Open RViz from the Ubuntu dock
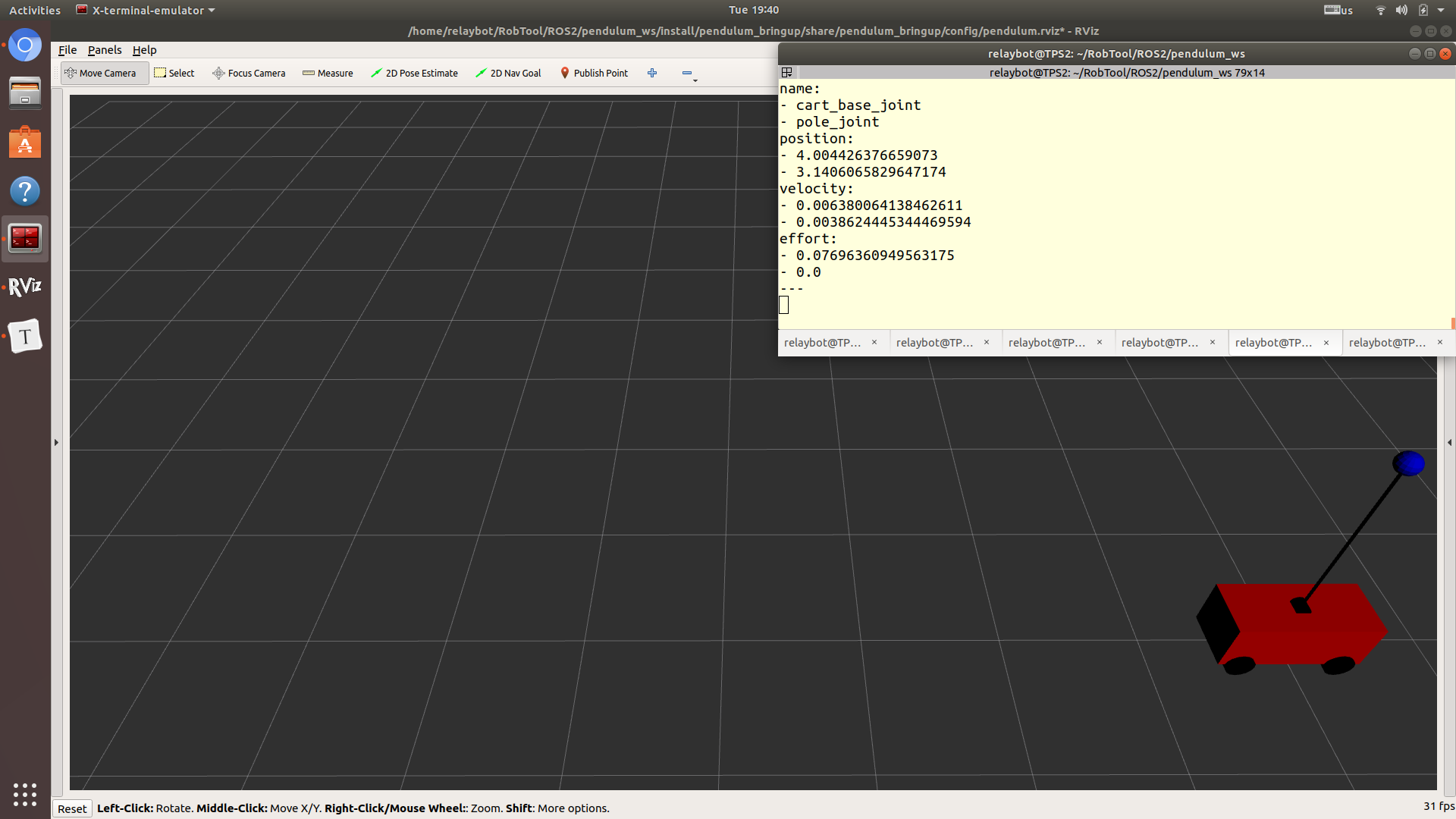Viewport: 1456px width, 819px height. click(x=25, y=287)
